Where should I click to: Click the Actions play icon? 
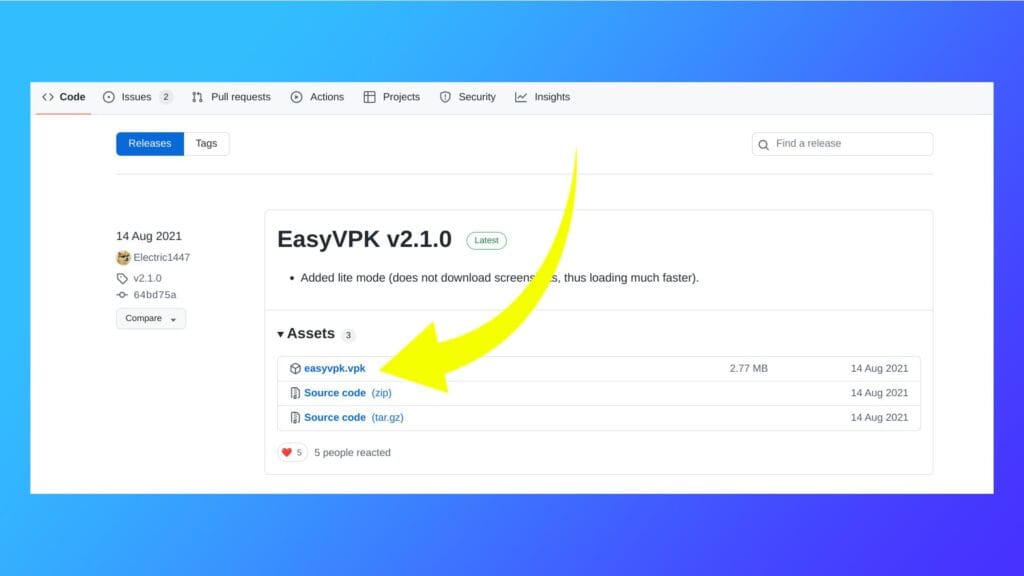coord(297,97)
